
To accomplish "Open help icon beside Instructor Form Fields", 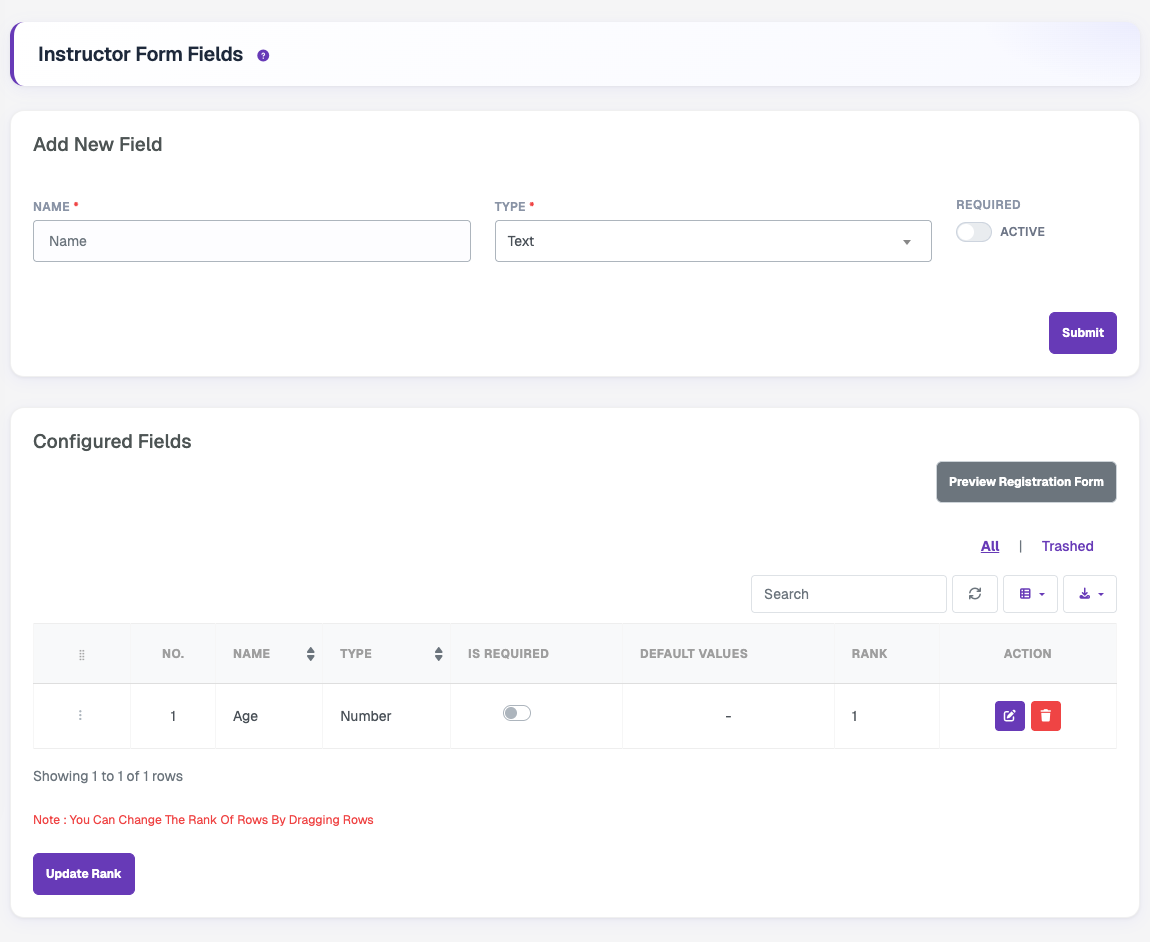I will [263, 56].
